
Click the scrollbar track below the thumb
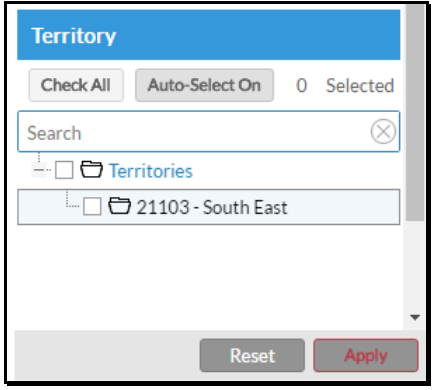[415, 267]
